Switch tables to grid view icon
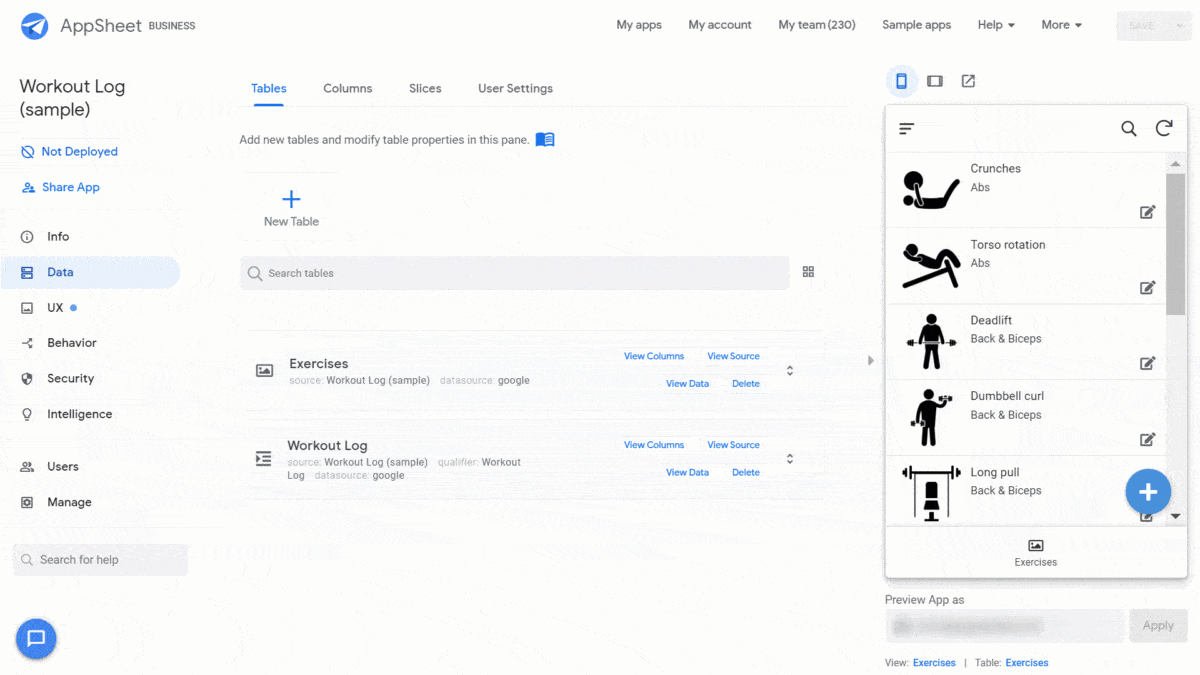The width and height of the screenshot is (1200, 675). click(x=808, y=272)
